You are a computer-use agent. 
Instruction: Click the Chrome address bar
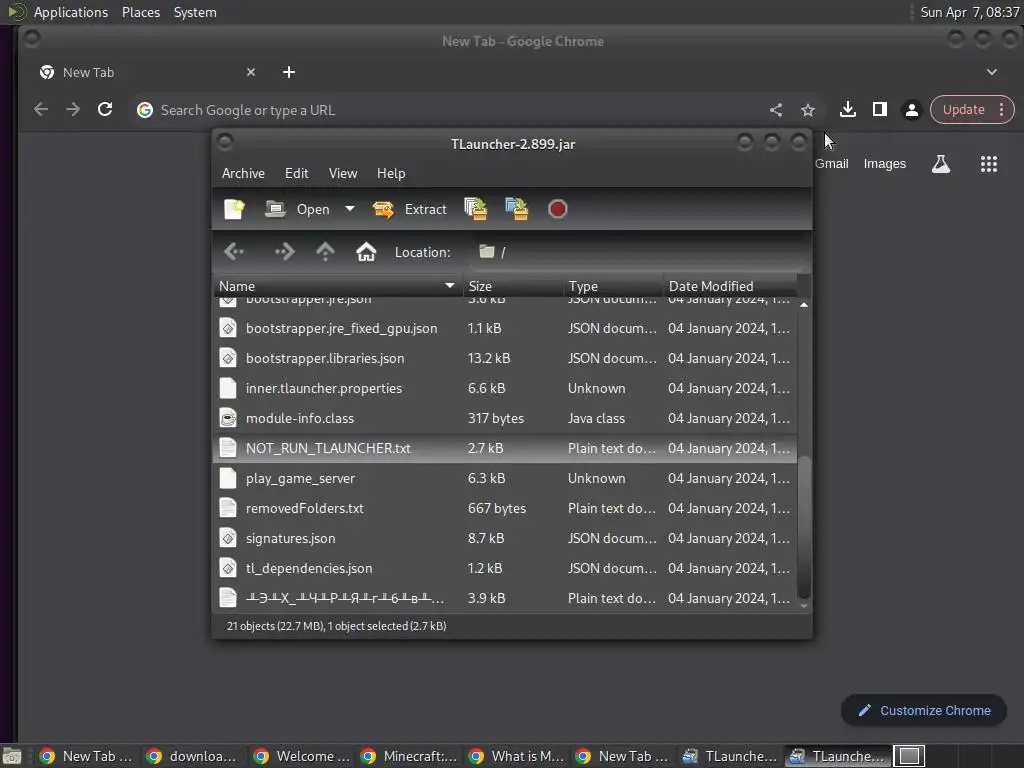pos(451,110)
